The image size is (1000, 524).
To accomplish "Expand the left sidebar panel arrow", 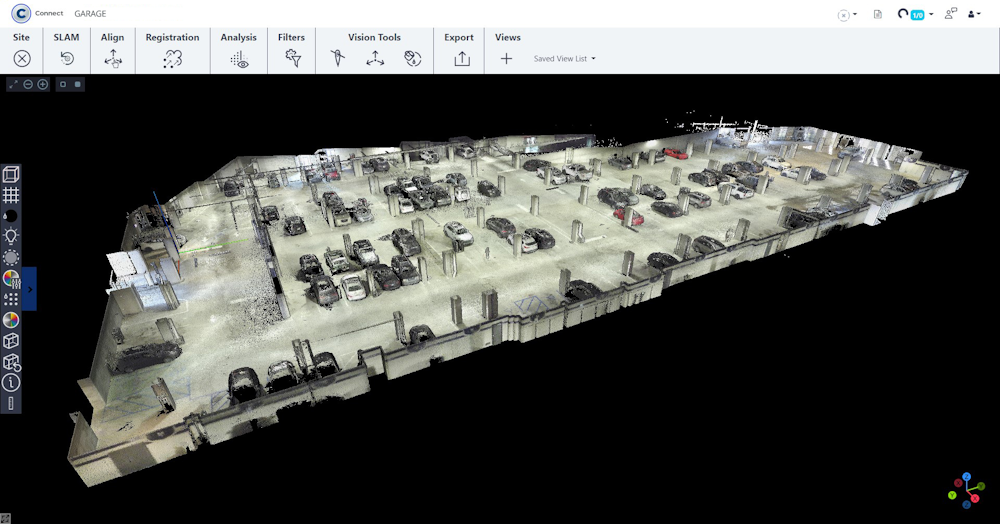I will coord(30,289).
